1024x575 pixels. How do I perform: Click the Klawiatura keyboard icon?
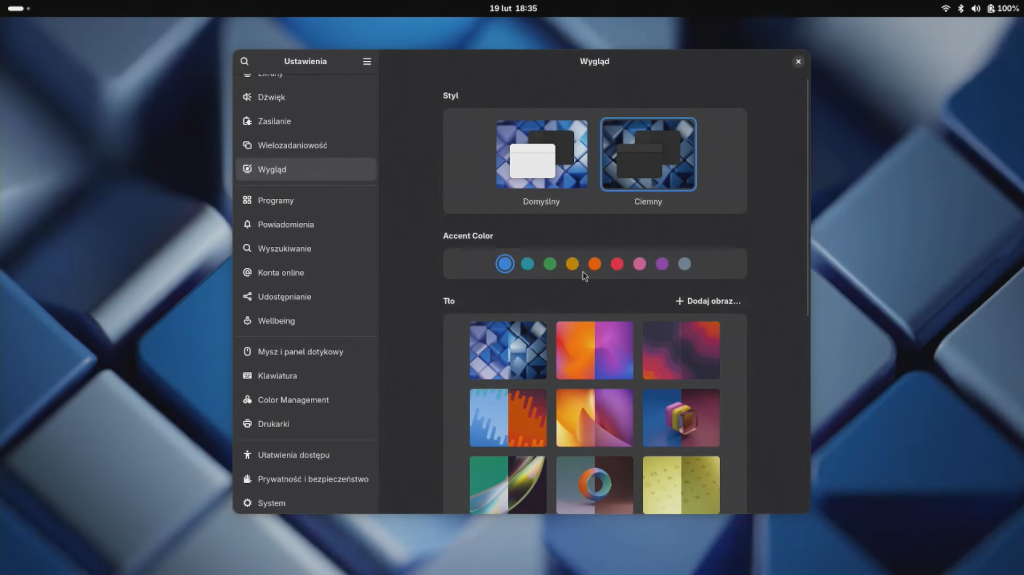pyautogui.click(x=247, y=376)
